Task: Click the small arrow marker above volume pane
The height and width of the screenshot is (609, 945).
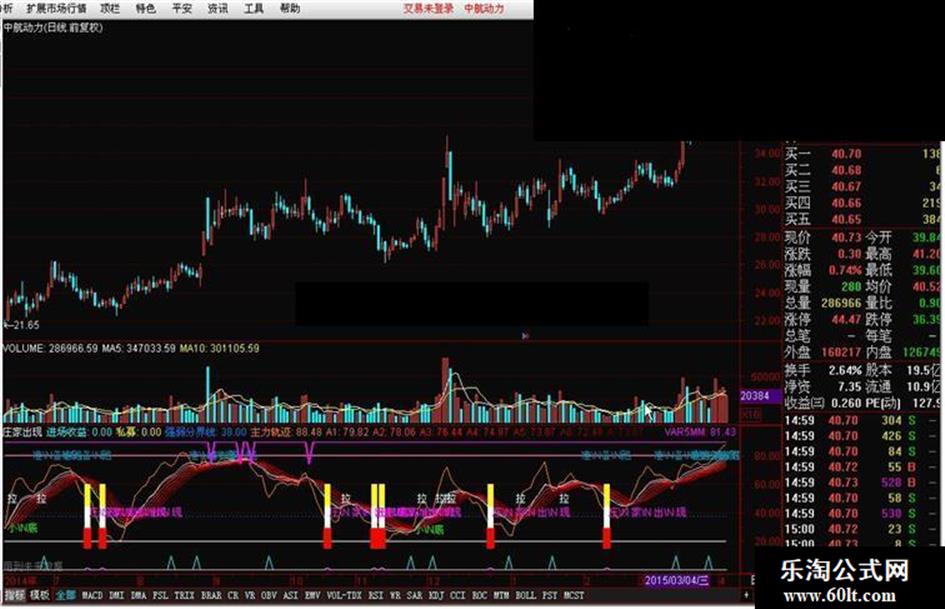Action: coord(526,335)
